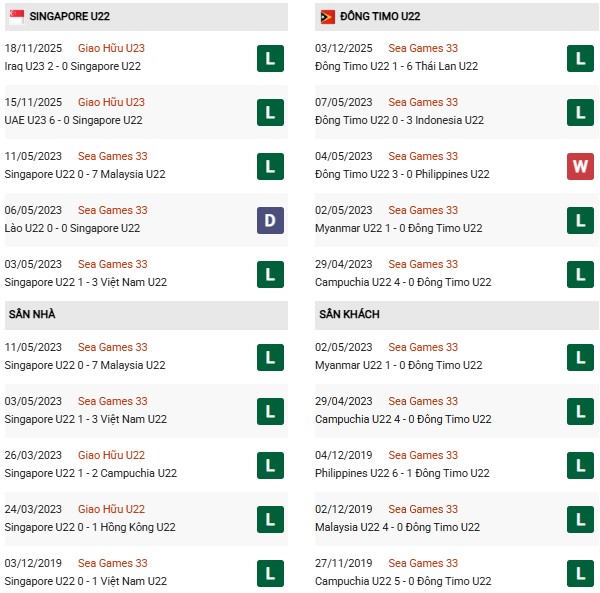Click L badge for Hồng Kông U22 match
Viewport: 600px width, 593px height.
[x=269, y=519]
